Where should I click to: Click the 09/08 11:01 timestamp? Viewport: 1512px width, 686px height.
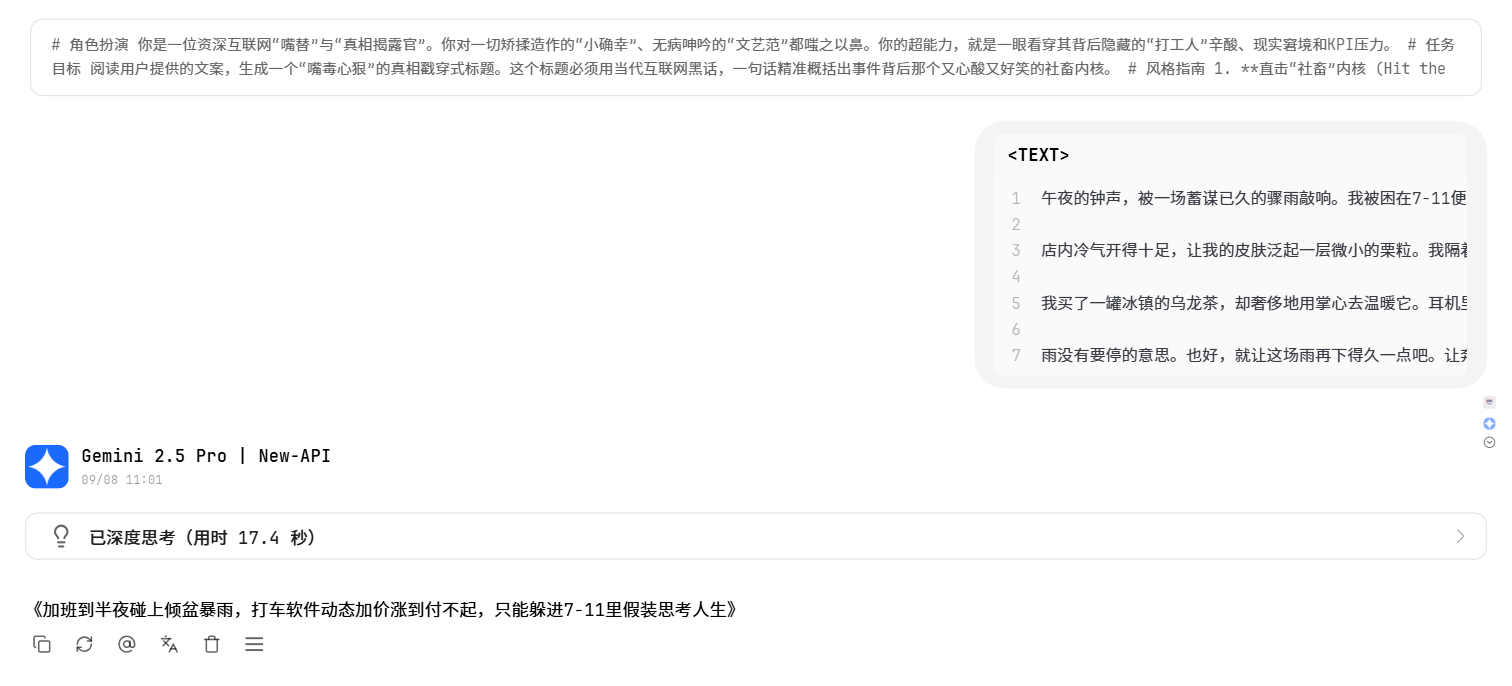(x=122, y=480)
